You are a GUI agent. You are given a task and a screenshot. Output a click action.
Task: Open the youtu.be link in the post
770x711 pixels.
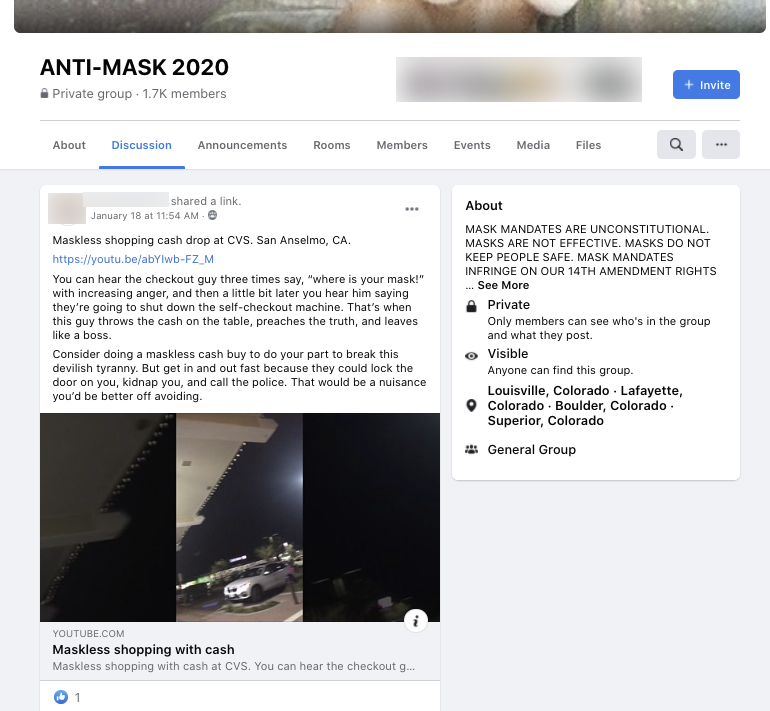[133, 259]
